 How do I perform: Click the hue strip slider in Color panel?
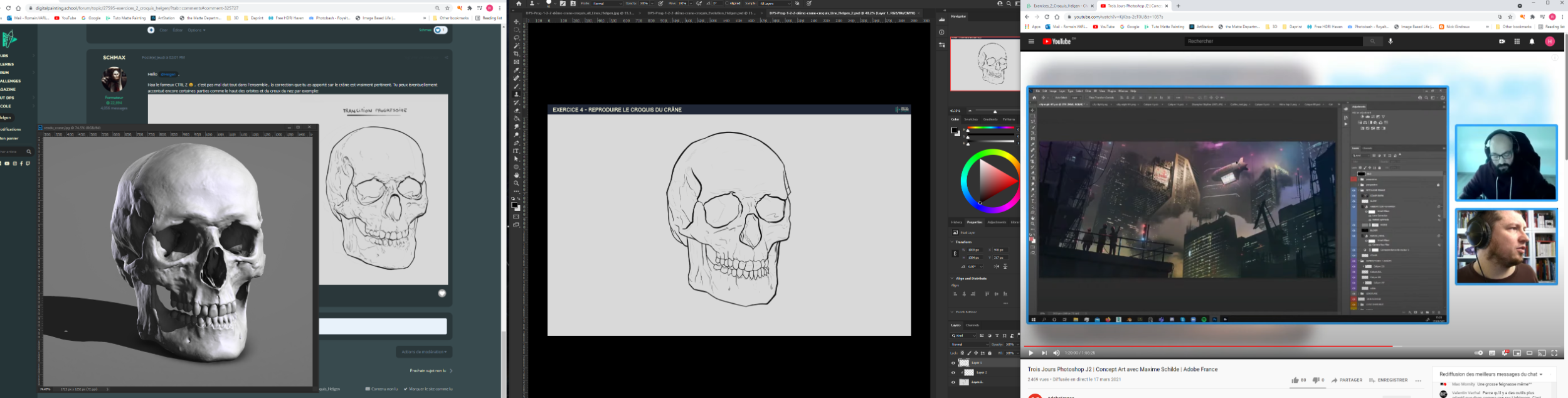coord(990,127)
